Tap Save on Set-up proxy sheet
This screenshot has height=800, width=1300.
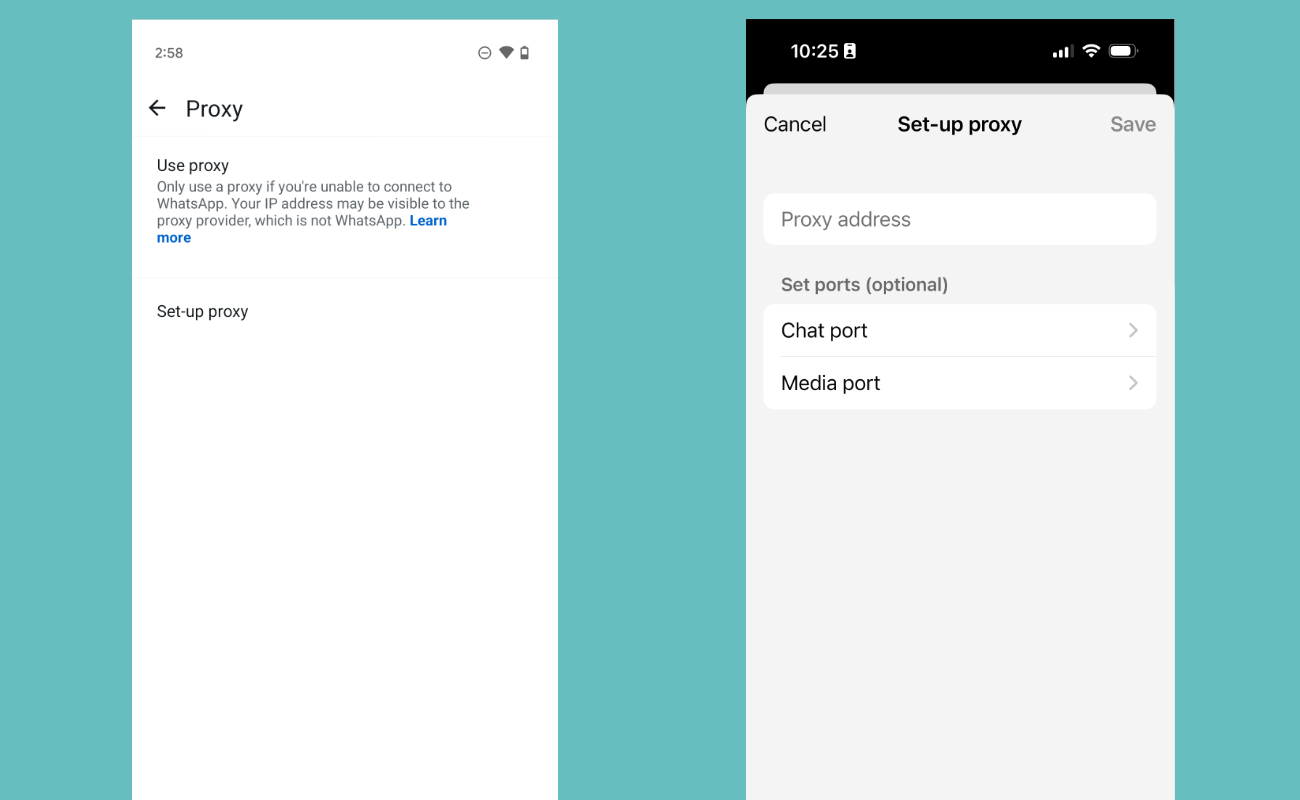tap(1133, 124)
